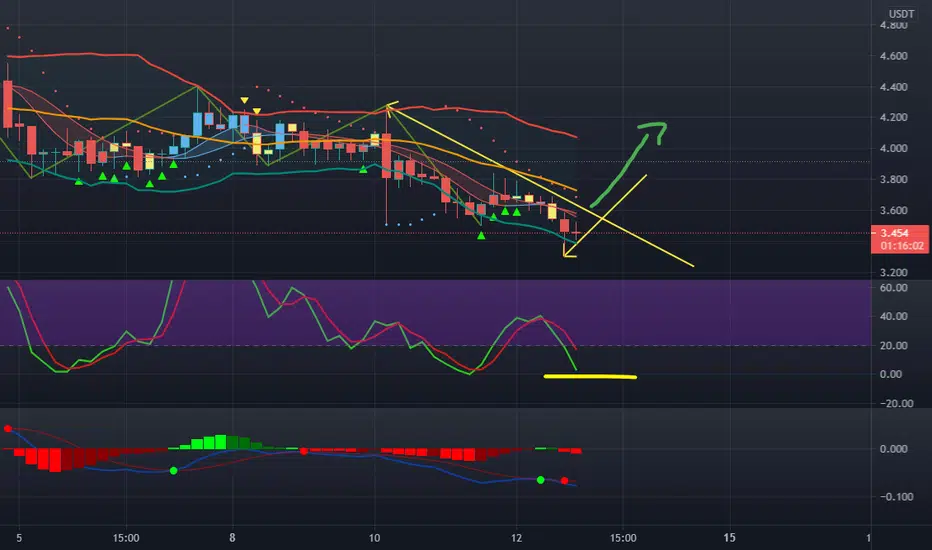Select the 3.200 price axis label

pos(893,272)
